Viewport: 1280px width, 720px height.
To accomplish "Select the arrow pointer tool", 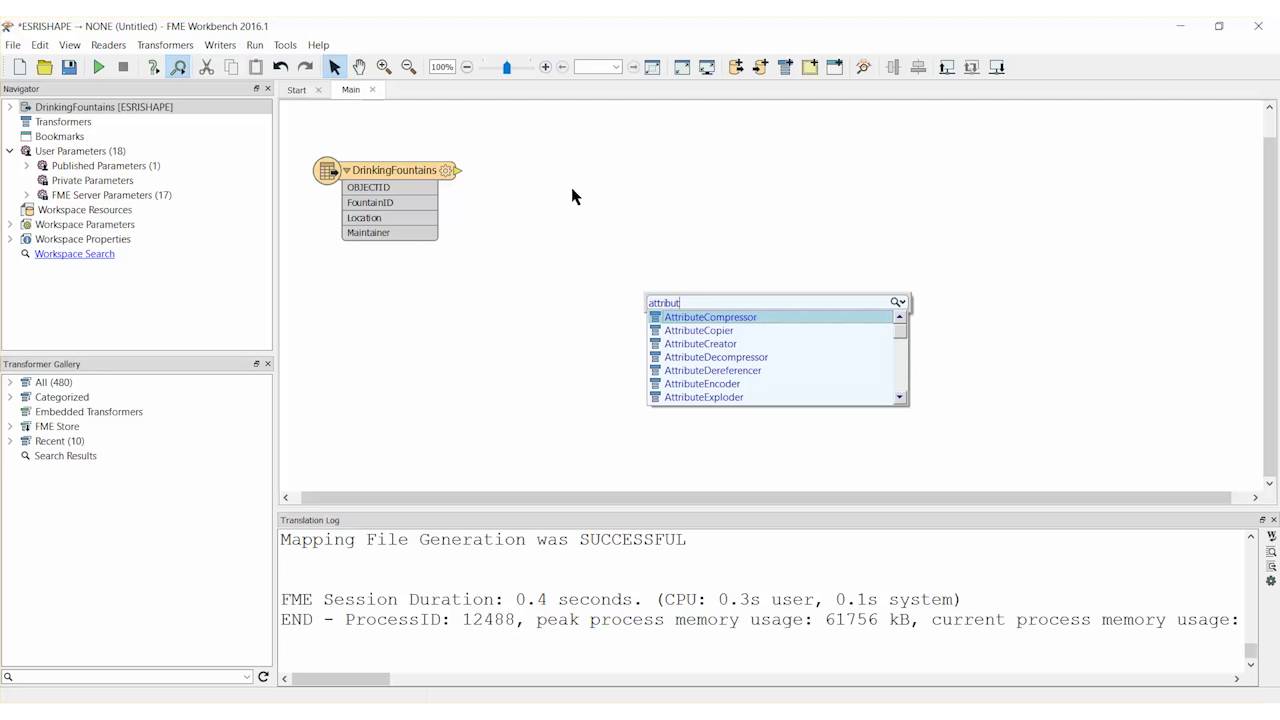I will 335,67.
